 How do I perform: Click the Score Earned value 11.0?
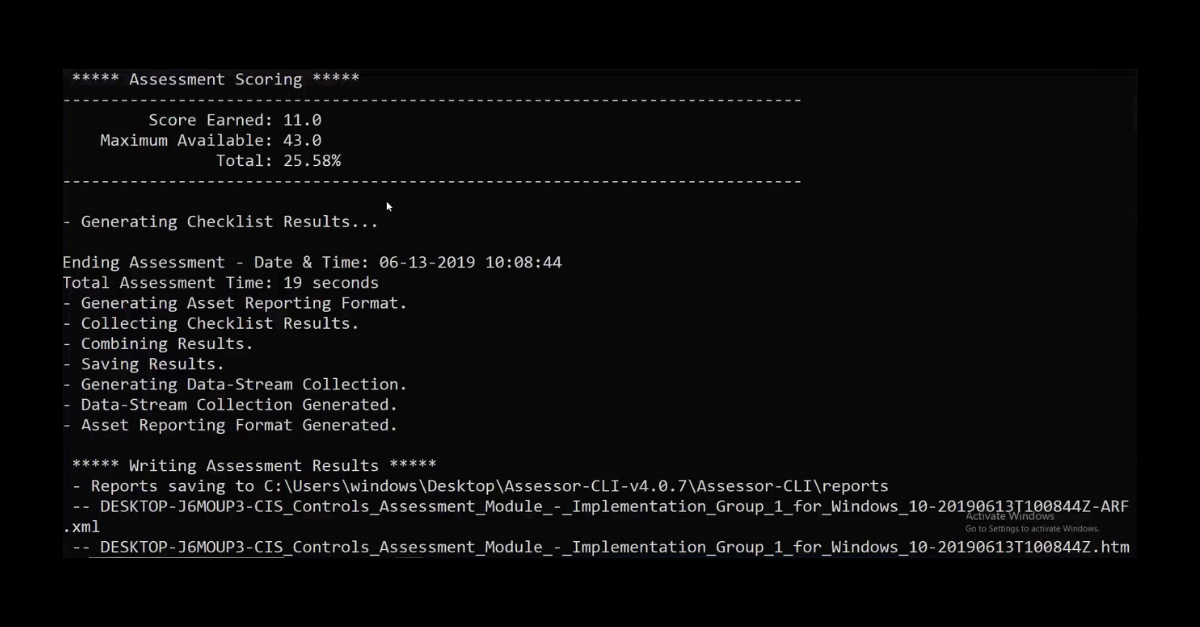click(302, 120)
